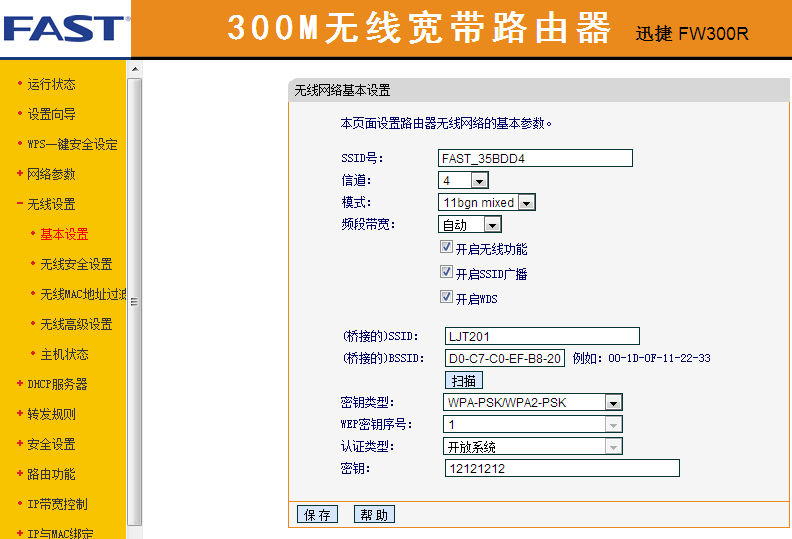This screenshot has height=539, width=792.
Task: Open IP带宽控制 menu item
Action: pos(57,504)
